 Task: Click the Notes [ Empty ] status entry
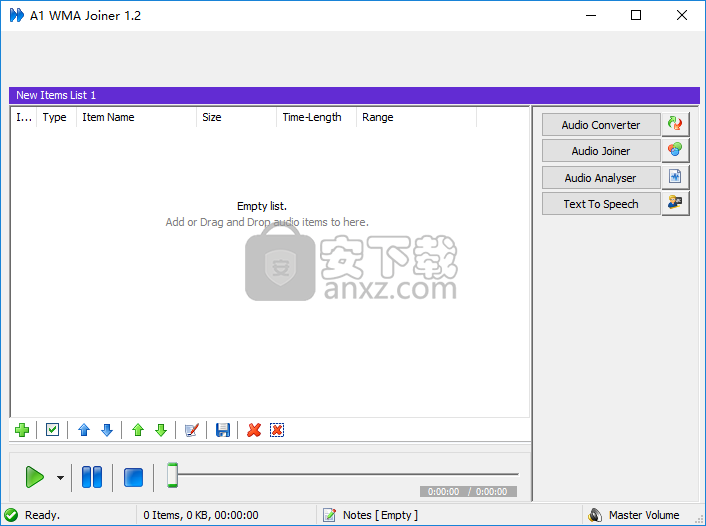click(x=380, y=515)
